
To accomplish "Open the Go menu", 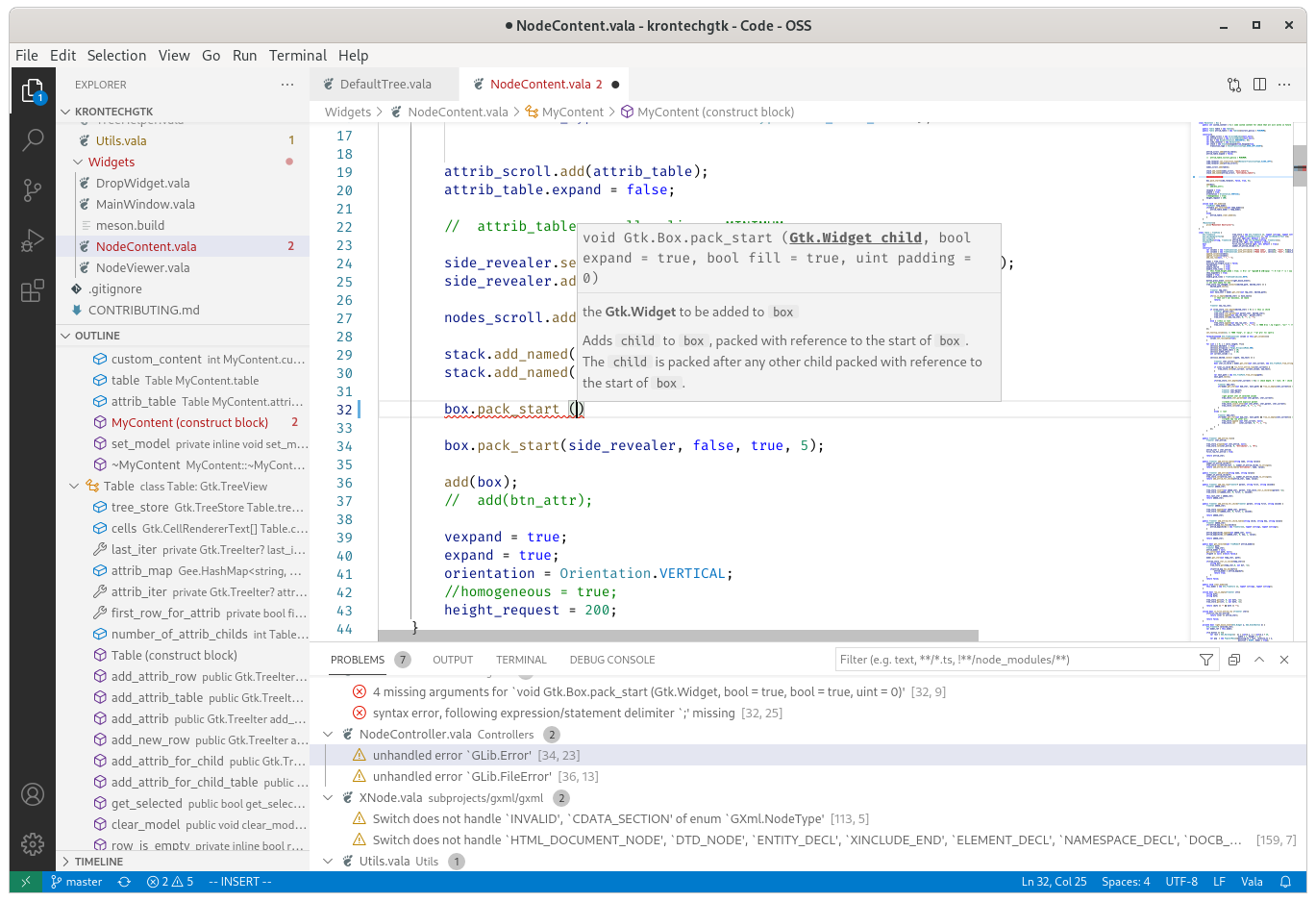I will [211, 56].
